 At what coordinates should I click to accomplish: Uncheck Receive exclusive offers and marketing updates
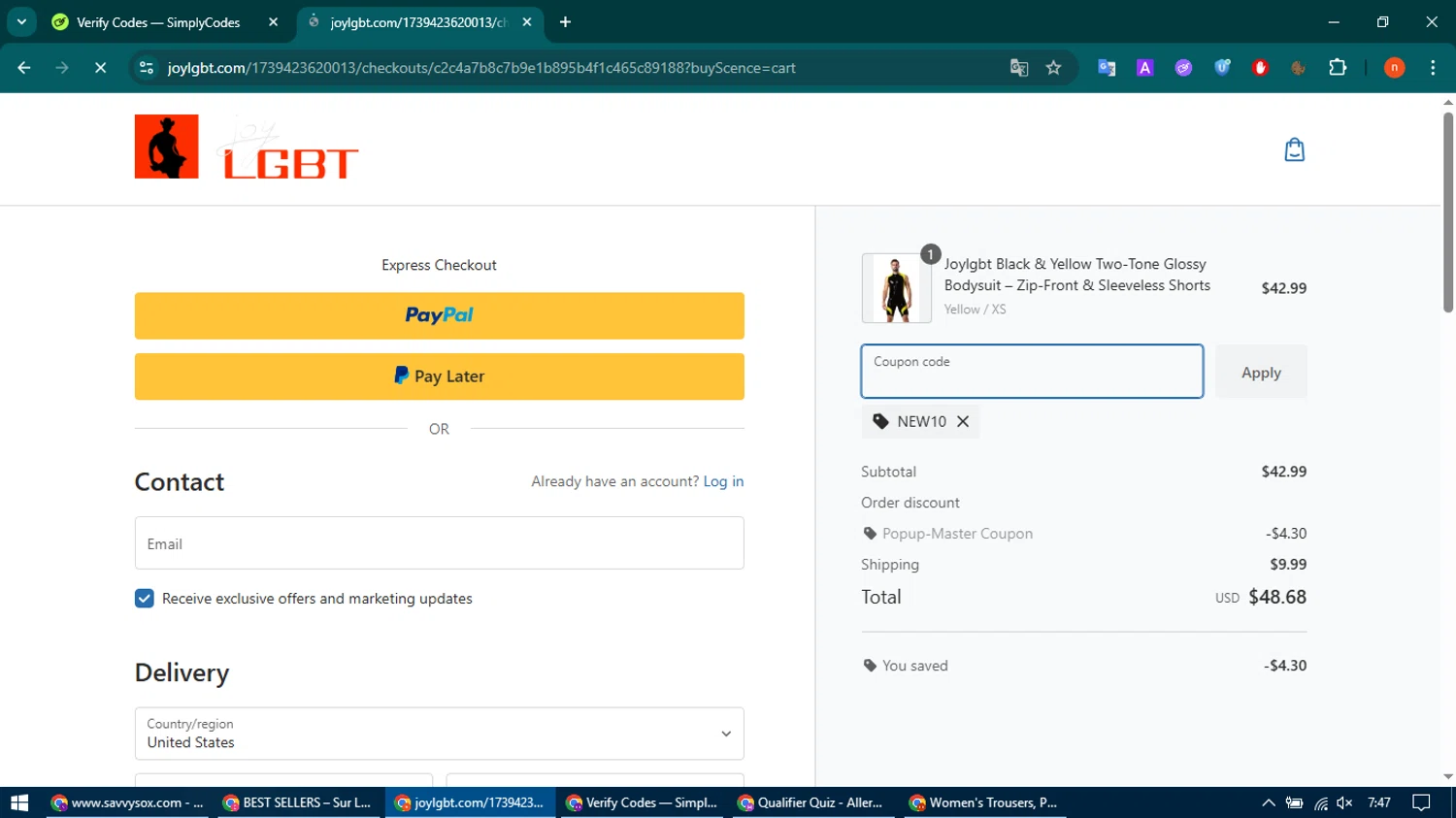(145, 599)
